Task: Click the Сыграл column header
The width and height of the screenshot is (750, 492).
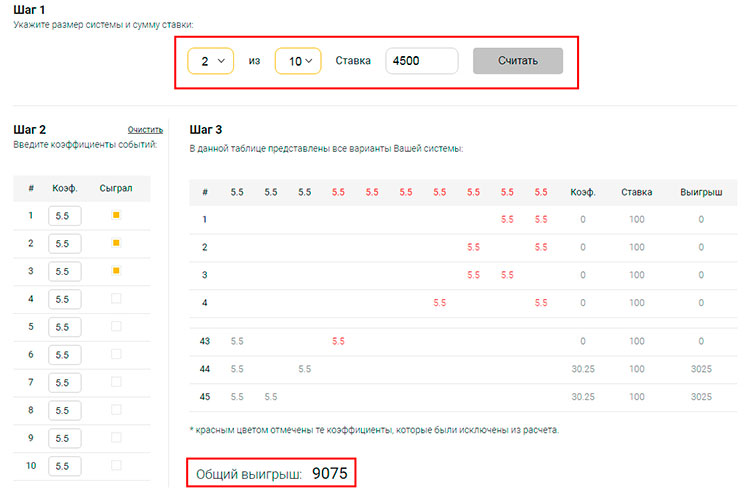Action: (x=116, y=188)
